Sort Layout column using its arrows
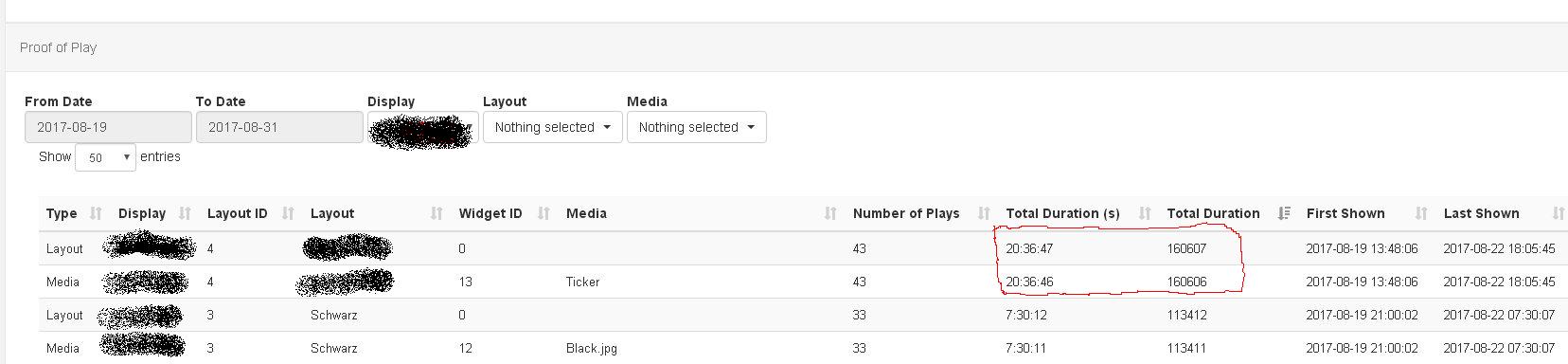Image resolution: width=1568 pixels, height=364 pixels. (437, 213)
